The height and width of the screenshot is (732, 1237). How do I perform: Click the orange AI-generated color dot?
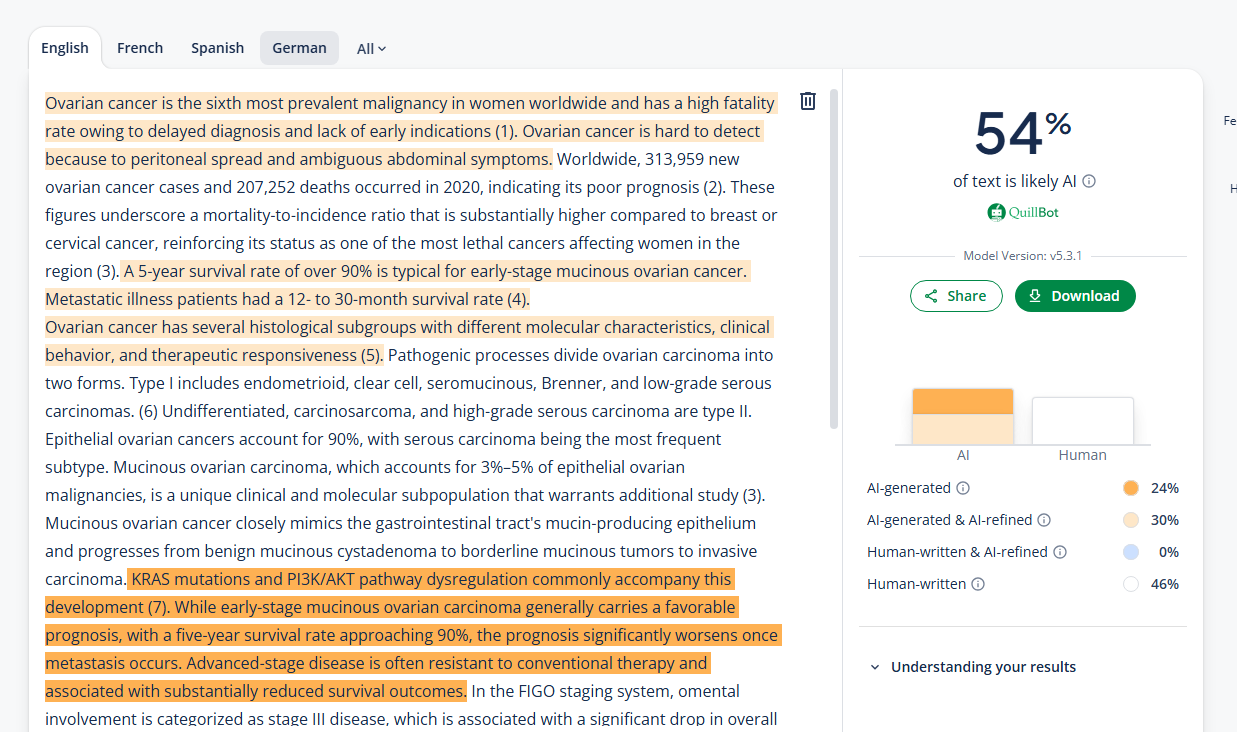tap(1130, 488)
